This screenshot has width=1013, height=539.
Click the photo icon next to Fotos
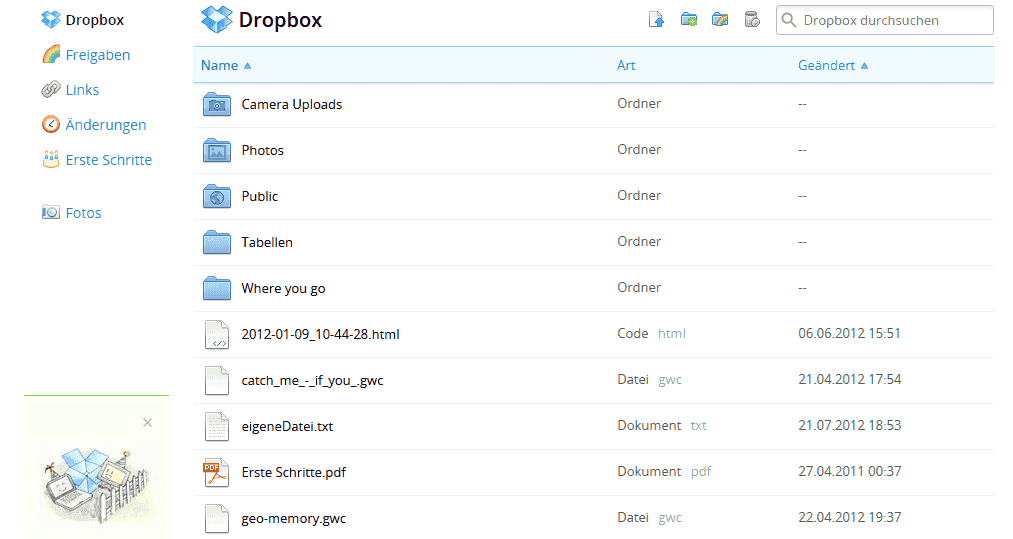tap(51, 212)
